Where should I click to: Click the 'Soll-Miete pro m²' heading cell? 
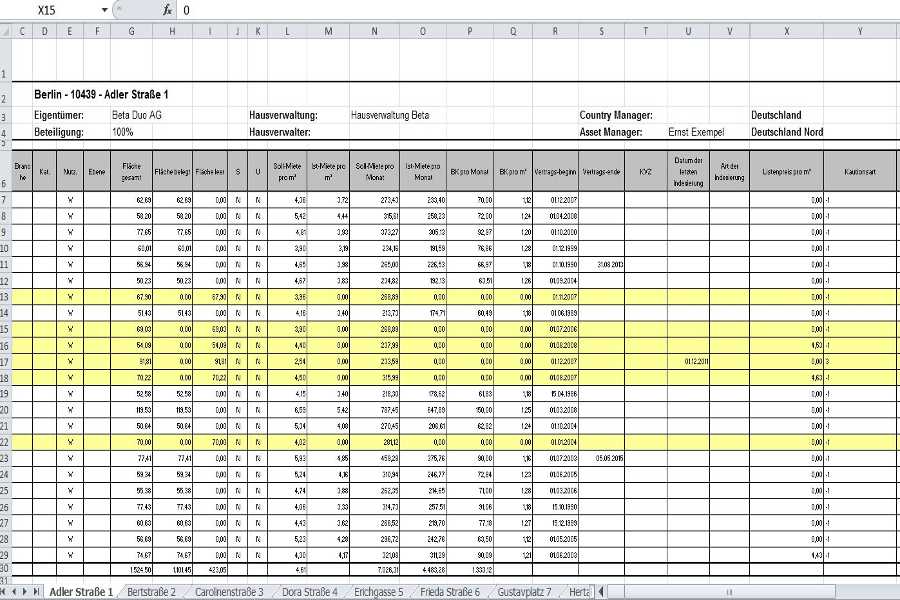[287, 171]
